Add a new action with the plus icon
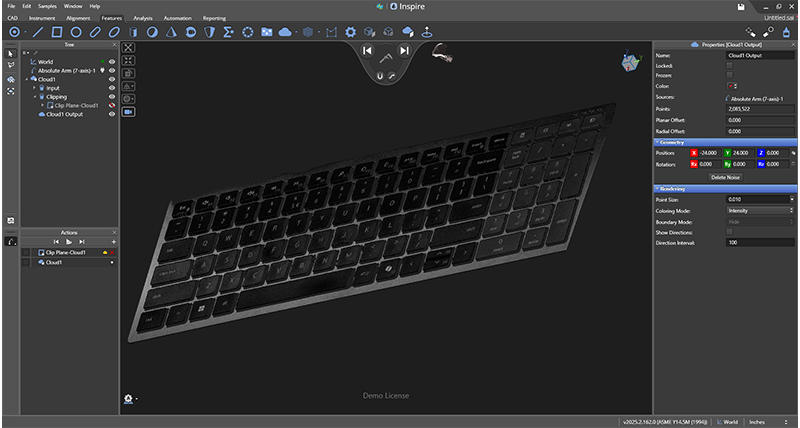The image size is (800, 428). pos(113,242)
